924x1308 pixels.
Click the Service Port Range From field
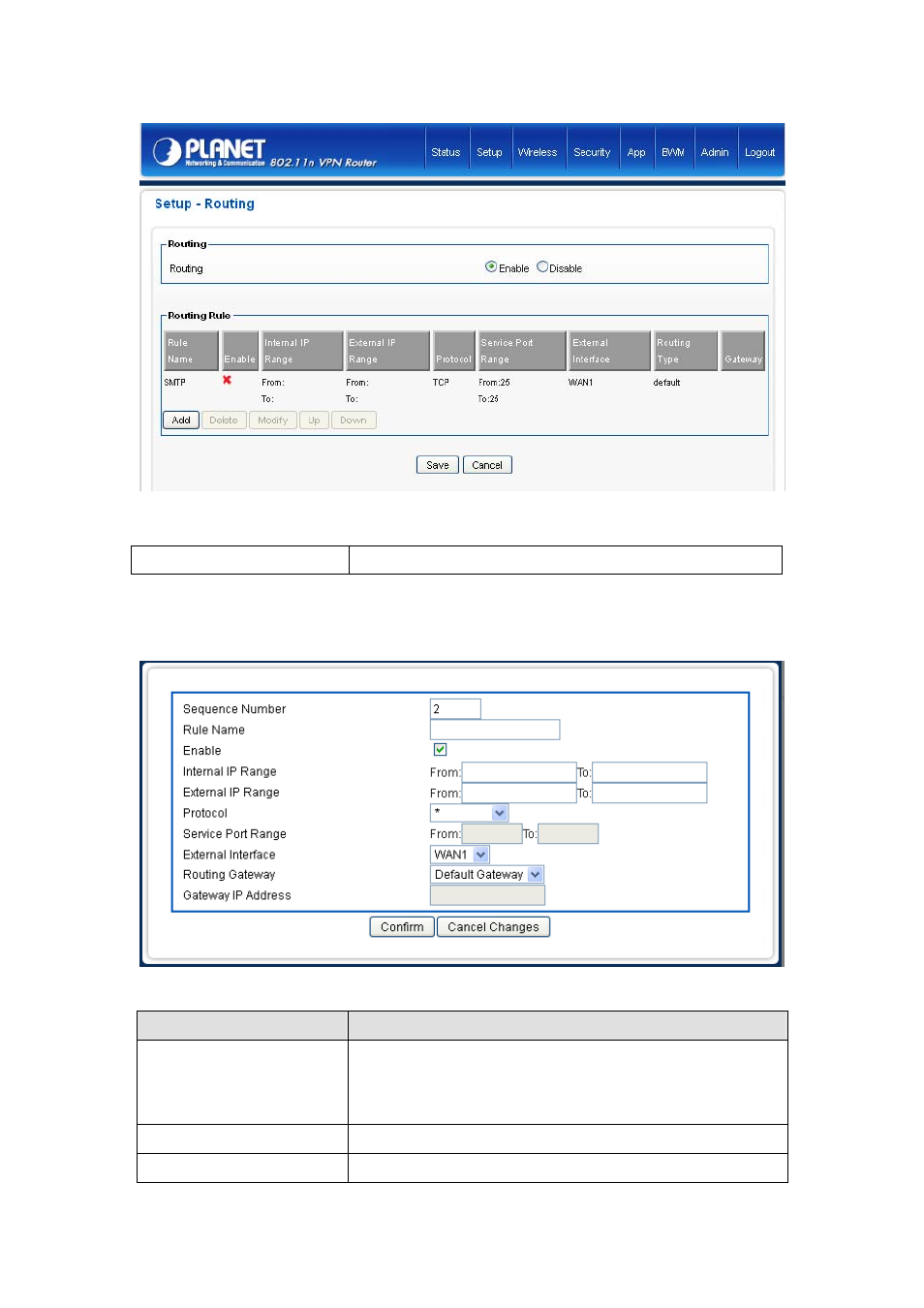(492, 834)
